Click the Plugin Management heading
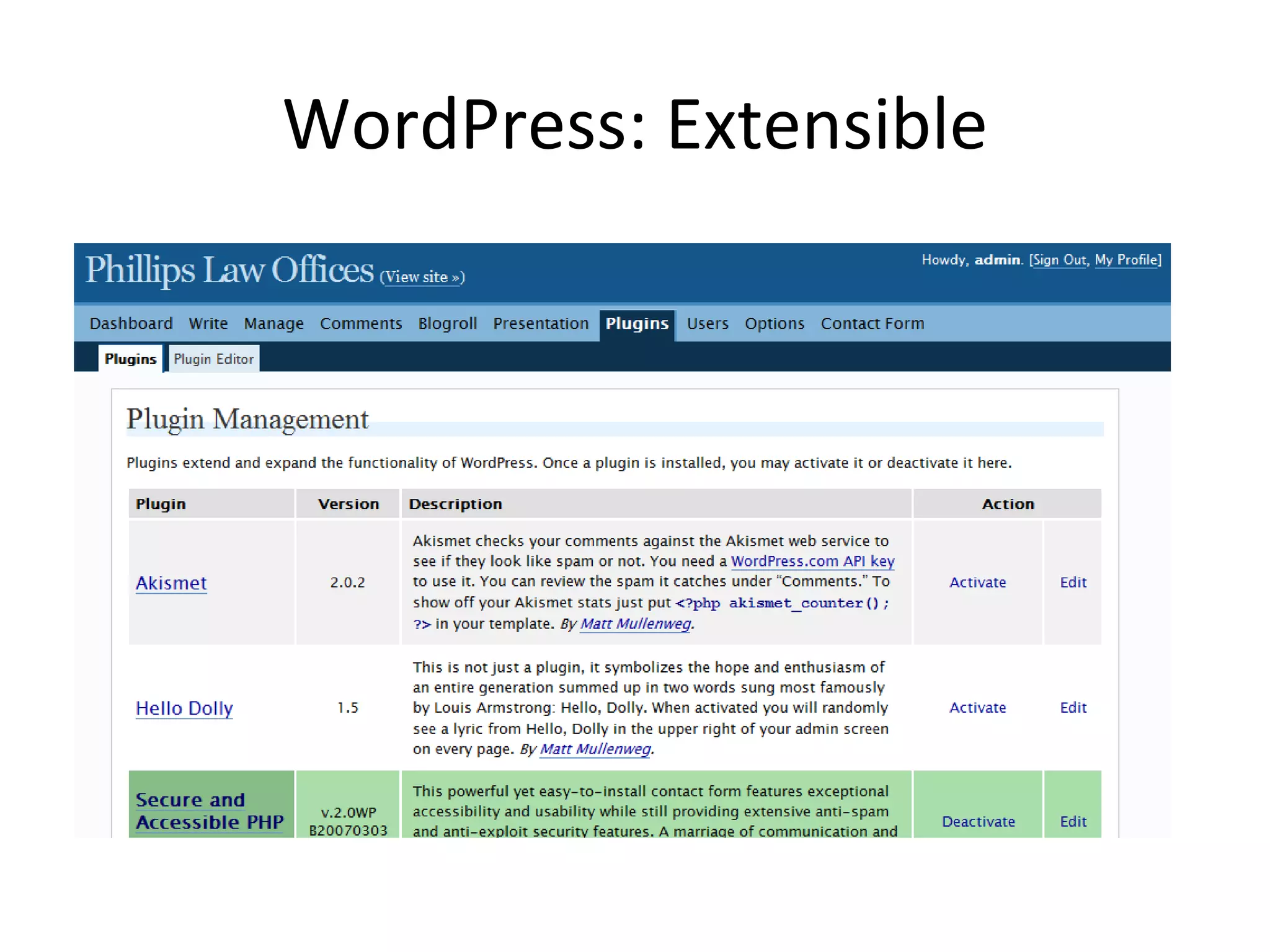 [x=247, y=420]
